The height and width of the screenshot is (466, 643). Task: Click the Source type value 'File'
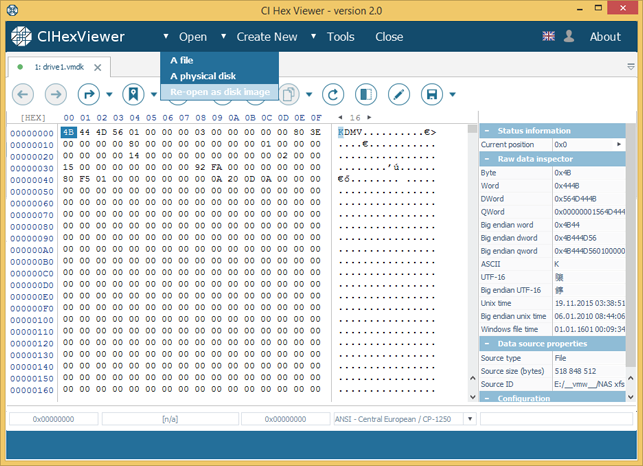coord(561,358)
